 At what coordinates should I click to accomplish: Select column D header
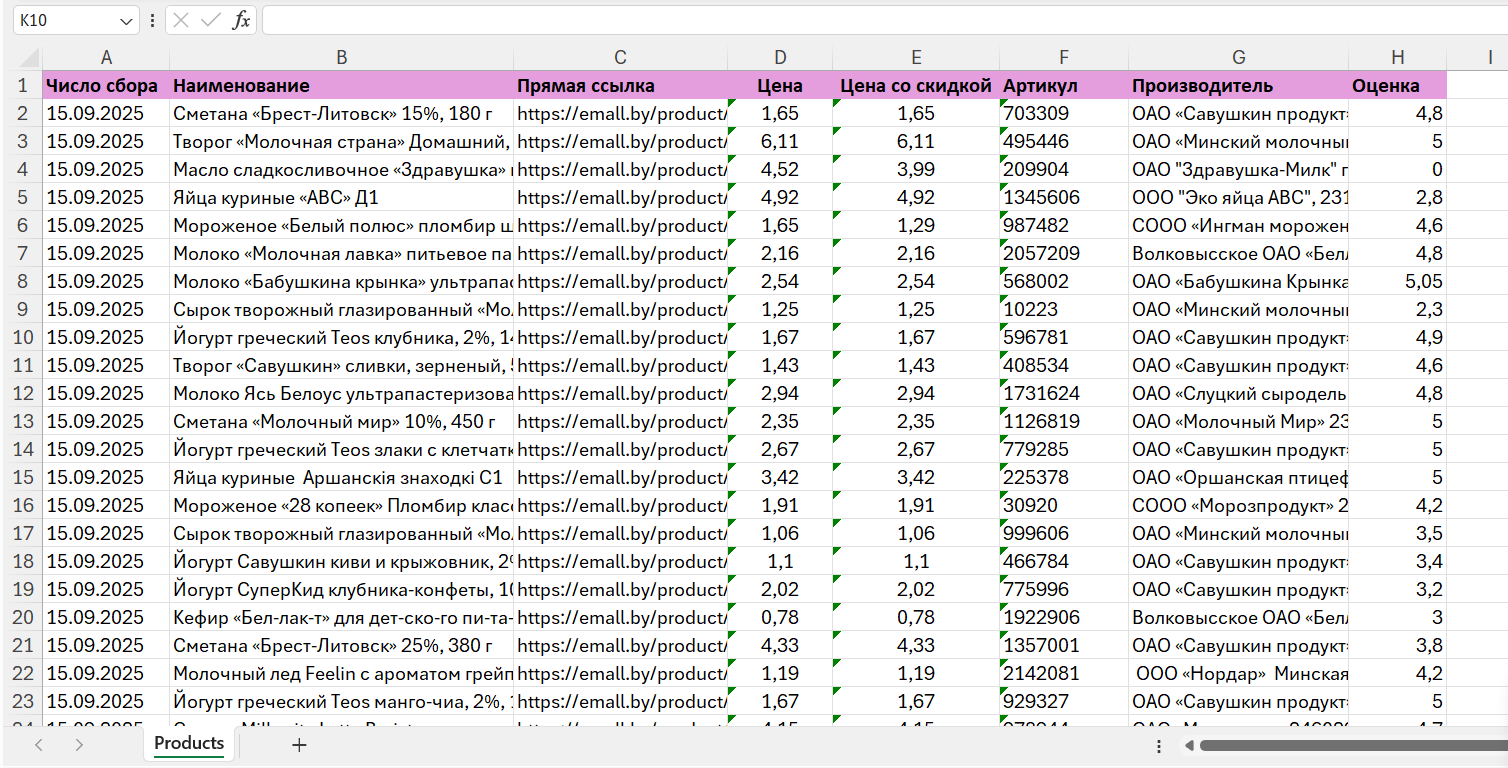pyautogui.click(x=780, y=57)
